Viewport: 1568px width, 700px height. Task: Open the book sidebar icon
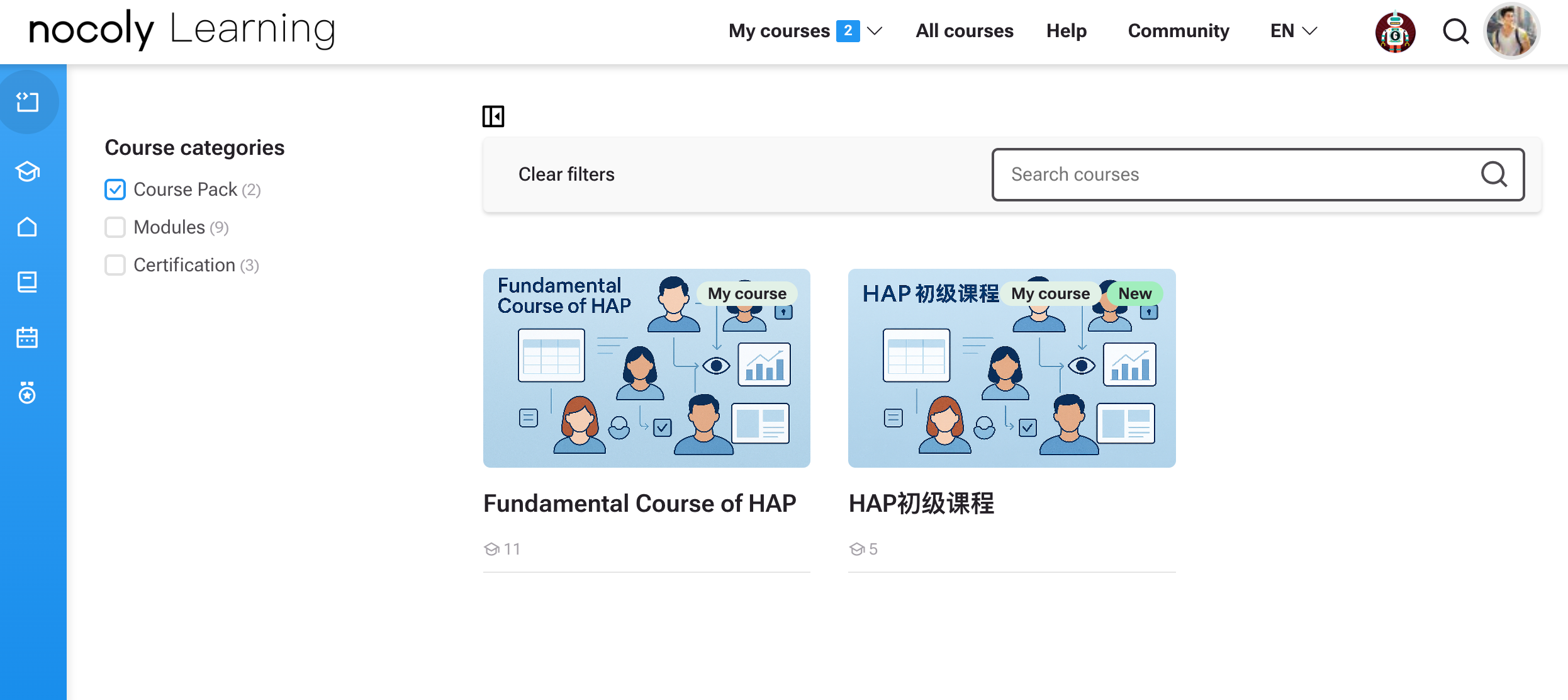point(28,282)
